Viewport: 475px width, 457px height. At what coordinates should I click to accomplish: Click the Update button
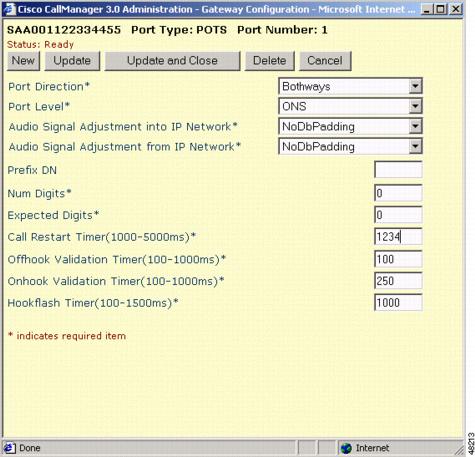(72, 61)
